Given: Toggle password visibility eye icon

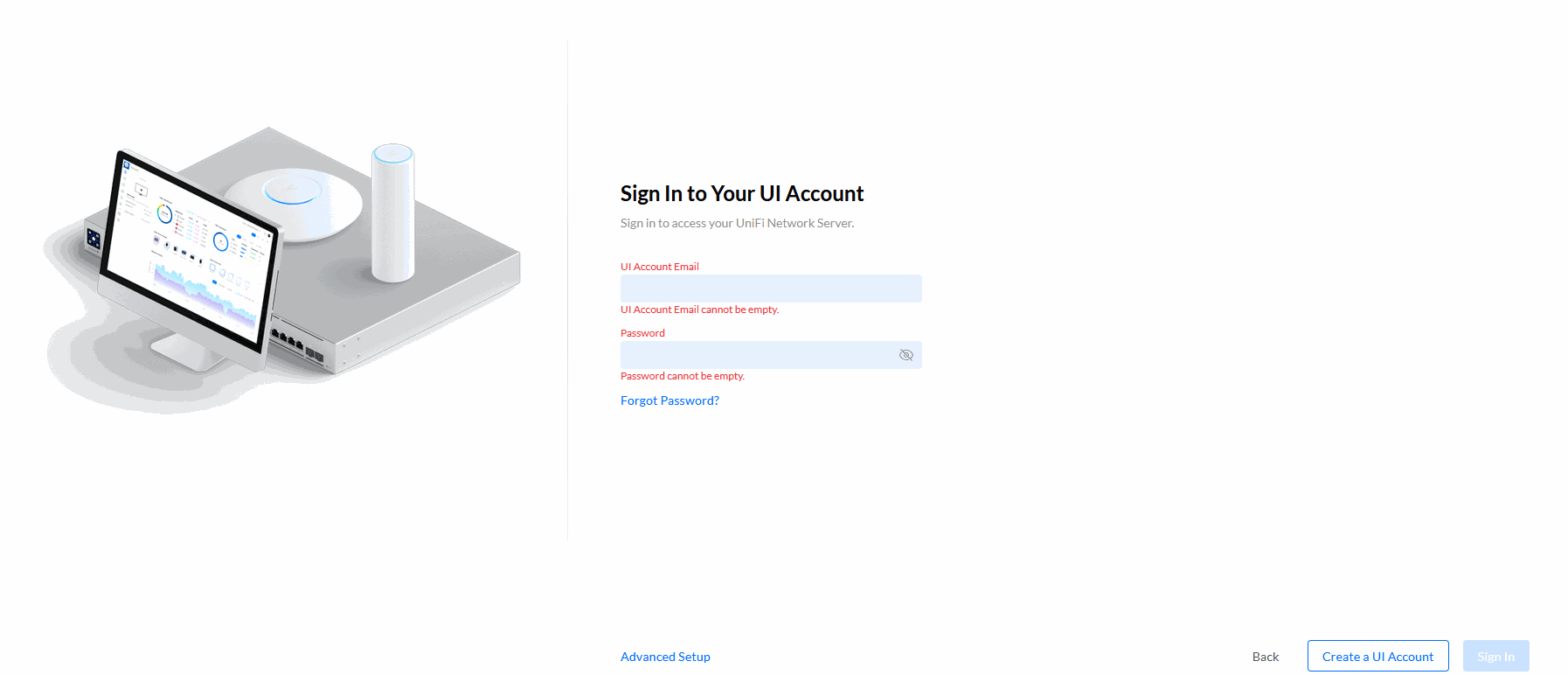Looking at the screenshot, I should coord(905,355).
